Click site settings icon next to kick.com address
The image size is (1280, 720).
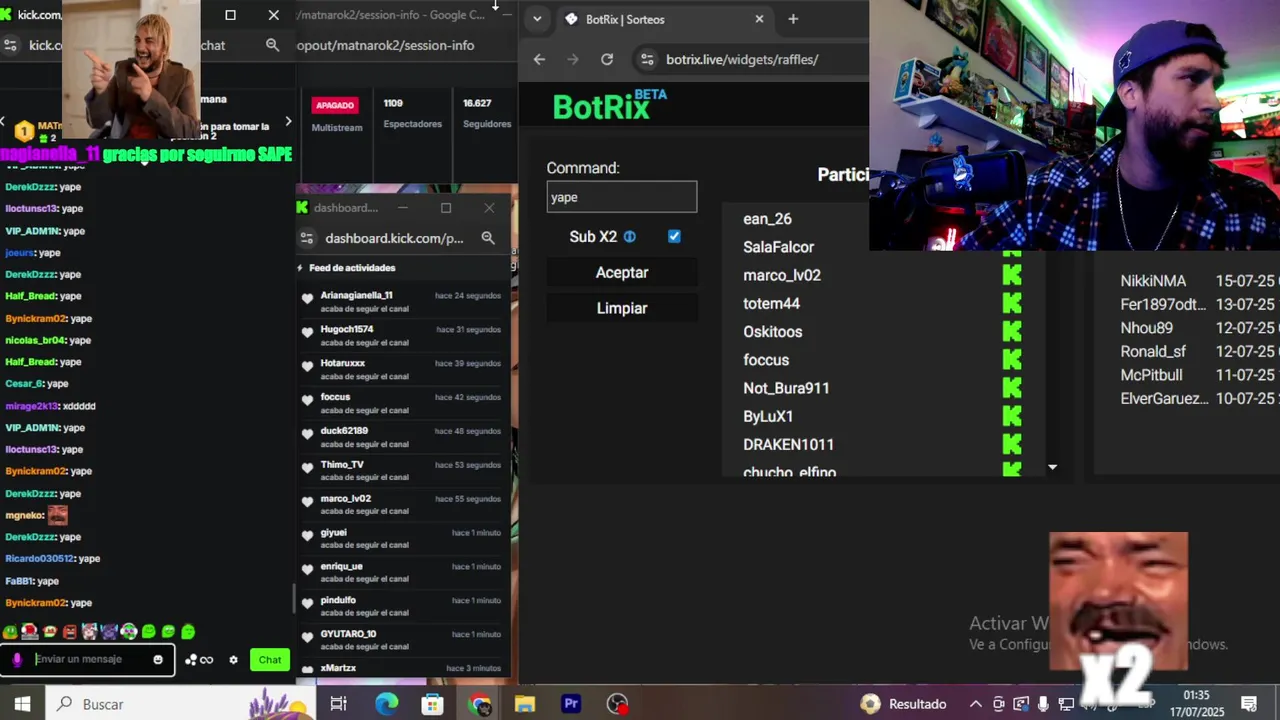click(x=11, y=45)
